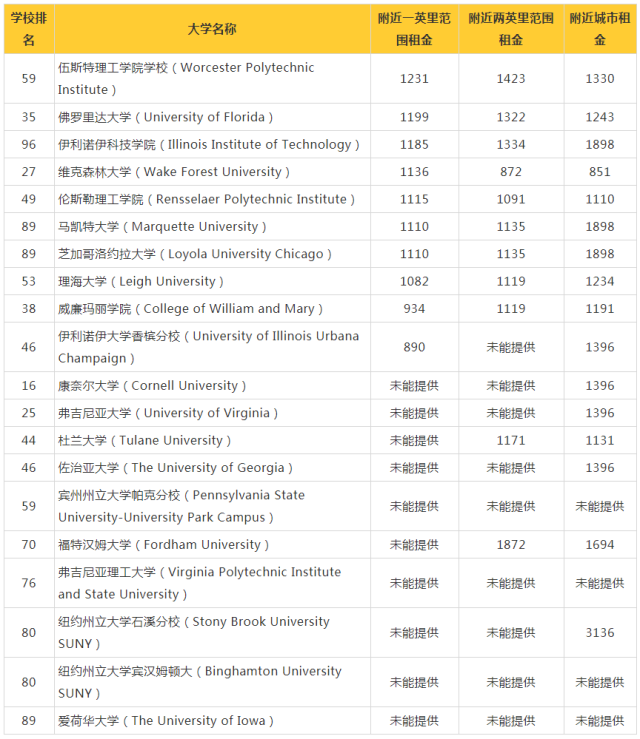This screenshot has width=640, height=739.
Task: Click two-mile rent value 1322
Action: (511, 117)
